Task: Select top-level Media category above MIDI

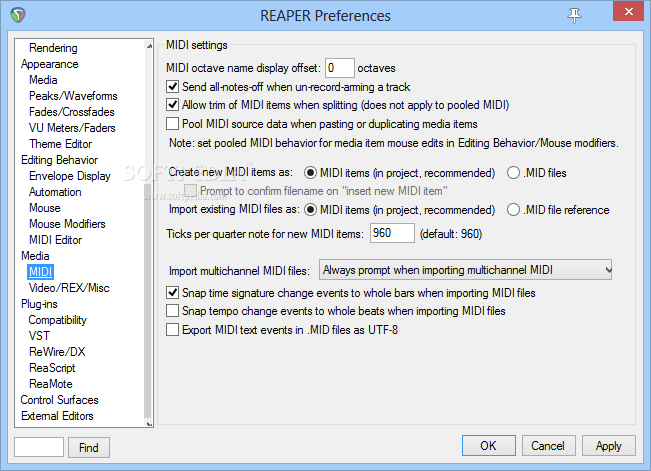Action: tap(35, 256)
